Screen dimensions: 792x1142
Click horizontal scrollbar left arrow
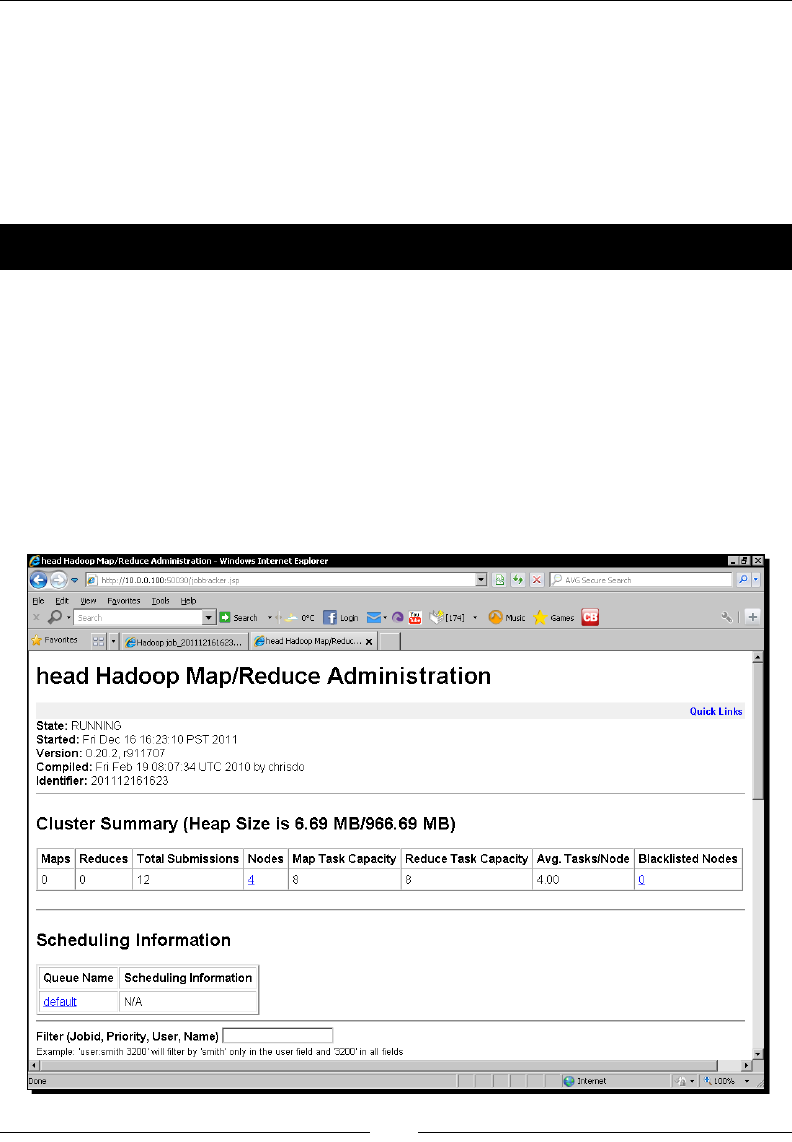click(x=34, y=1066)
